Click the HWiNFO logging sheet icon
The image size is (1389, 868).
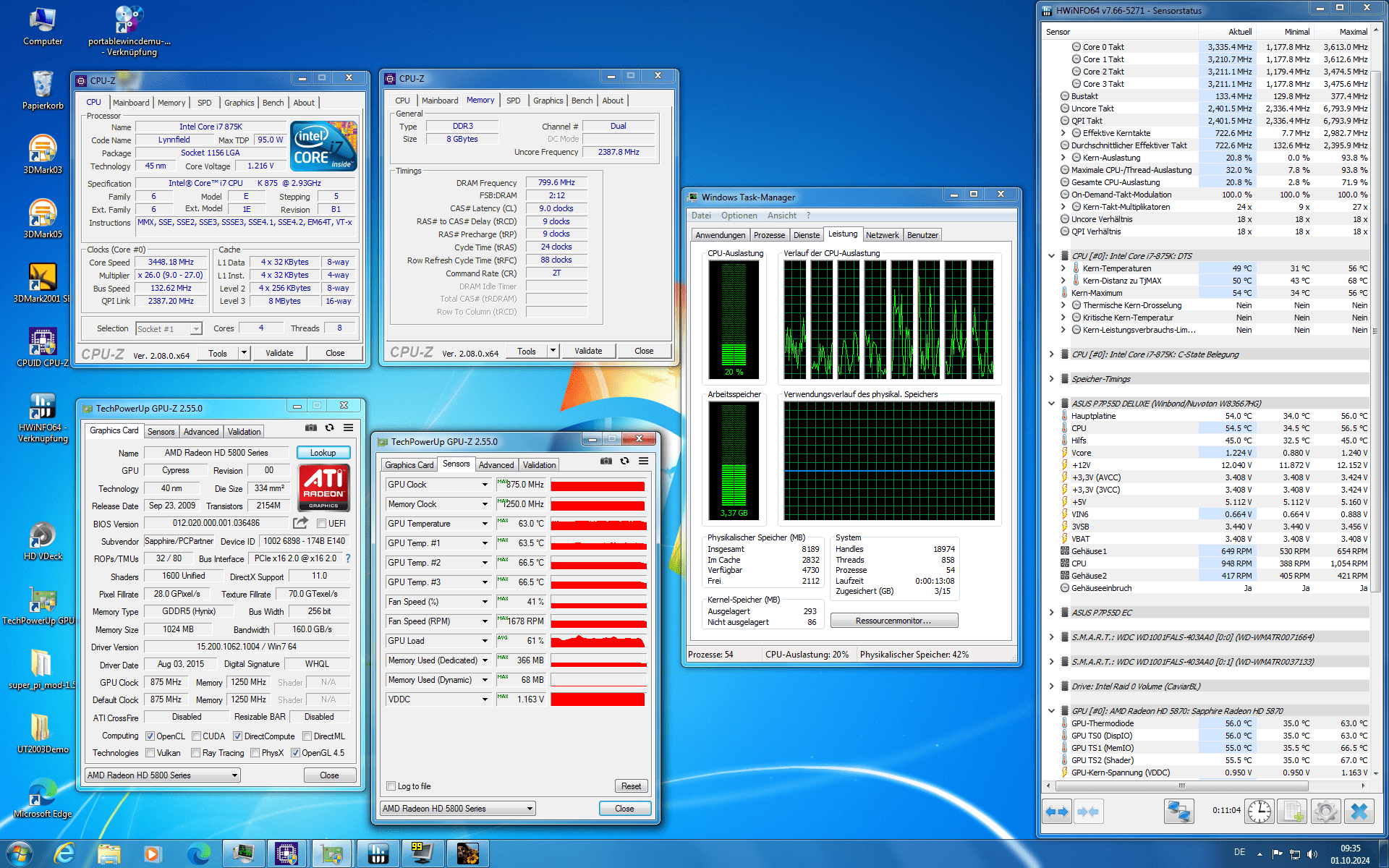[x=1293, y=811]
